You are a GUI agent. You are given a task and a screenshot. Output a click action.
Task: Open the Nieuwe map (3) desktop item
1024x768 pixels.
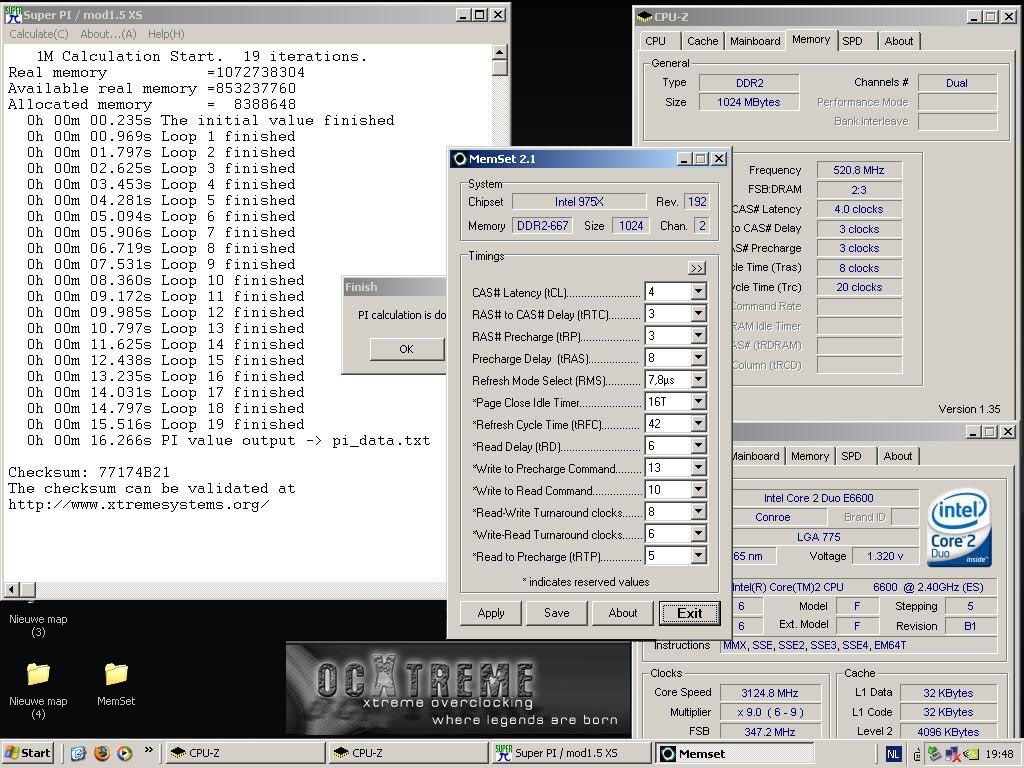(x=38, y=624)
